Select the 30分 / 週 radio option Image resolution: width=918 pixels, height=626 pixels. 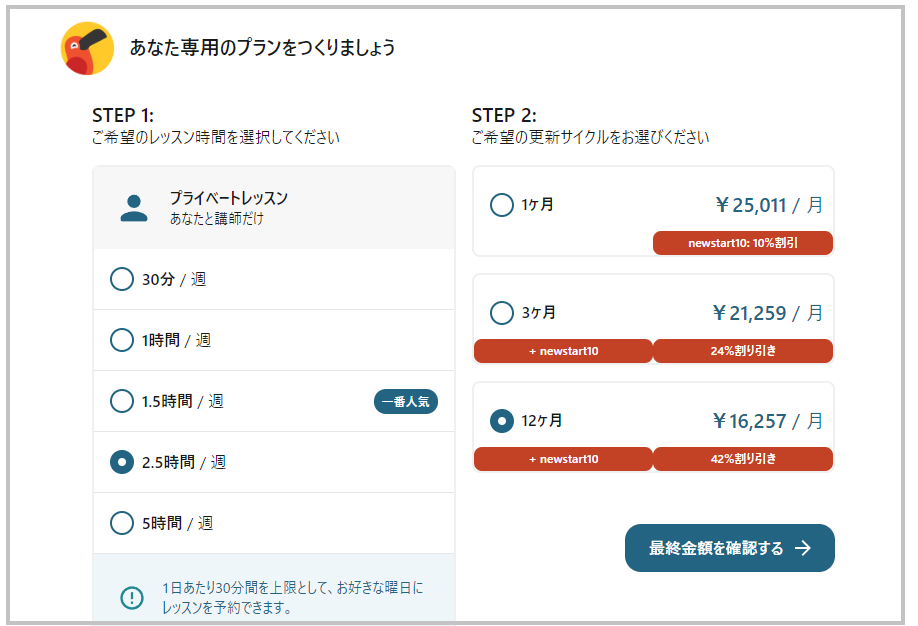click(122, 279)
